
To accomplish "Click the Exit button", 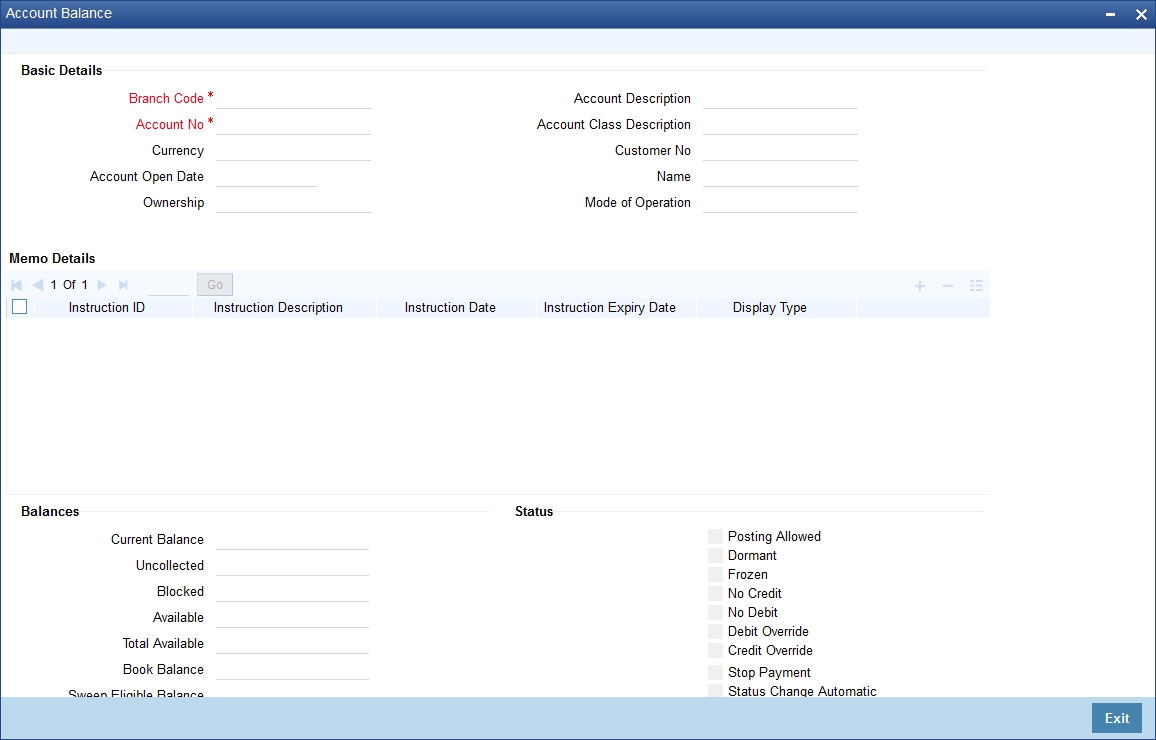I will pyautogui.click(x=1116, y=718).
